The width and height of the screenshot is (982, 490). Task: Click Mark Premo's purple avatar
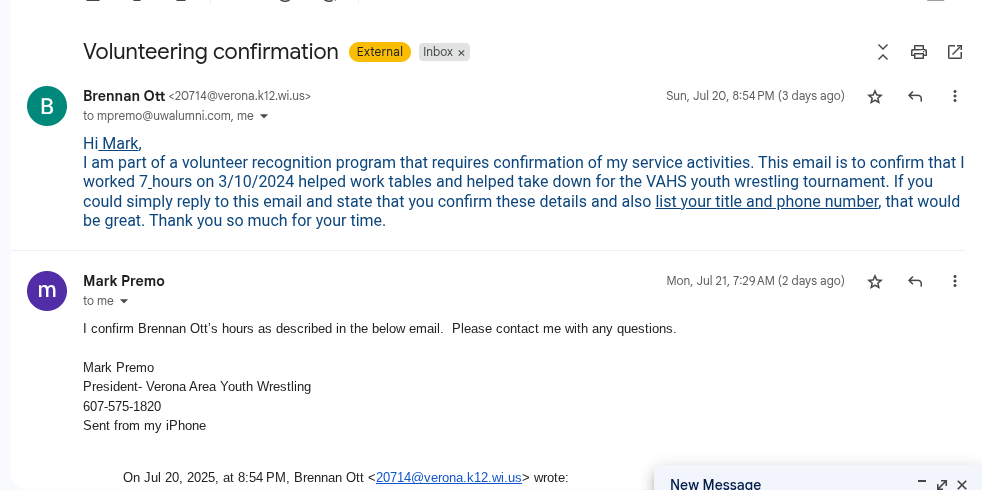click(x=47, y=291)
